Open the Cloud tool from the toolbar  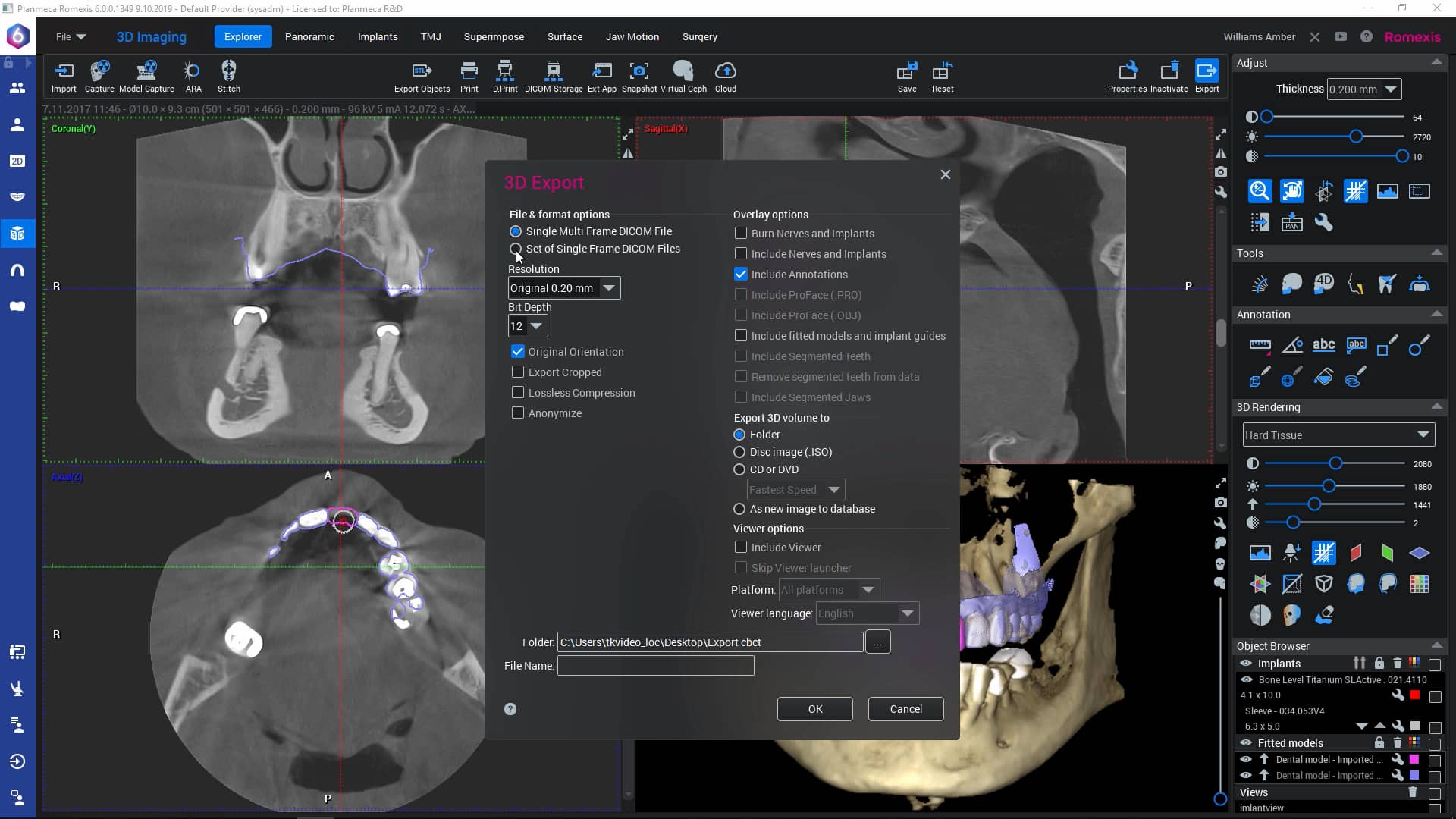(724, 76)
